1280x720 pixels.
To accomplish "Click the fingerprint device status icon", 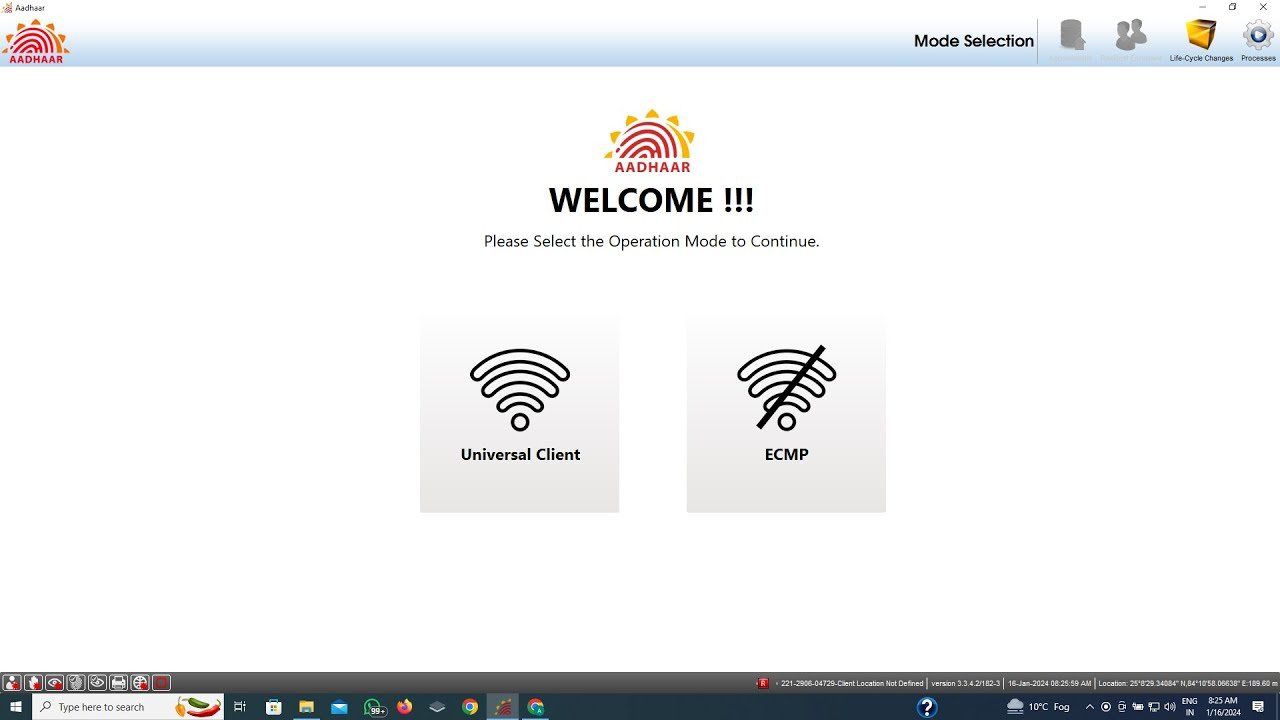I will (x=76, y=683).
